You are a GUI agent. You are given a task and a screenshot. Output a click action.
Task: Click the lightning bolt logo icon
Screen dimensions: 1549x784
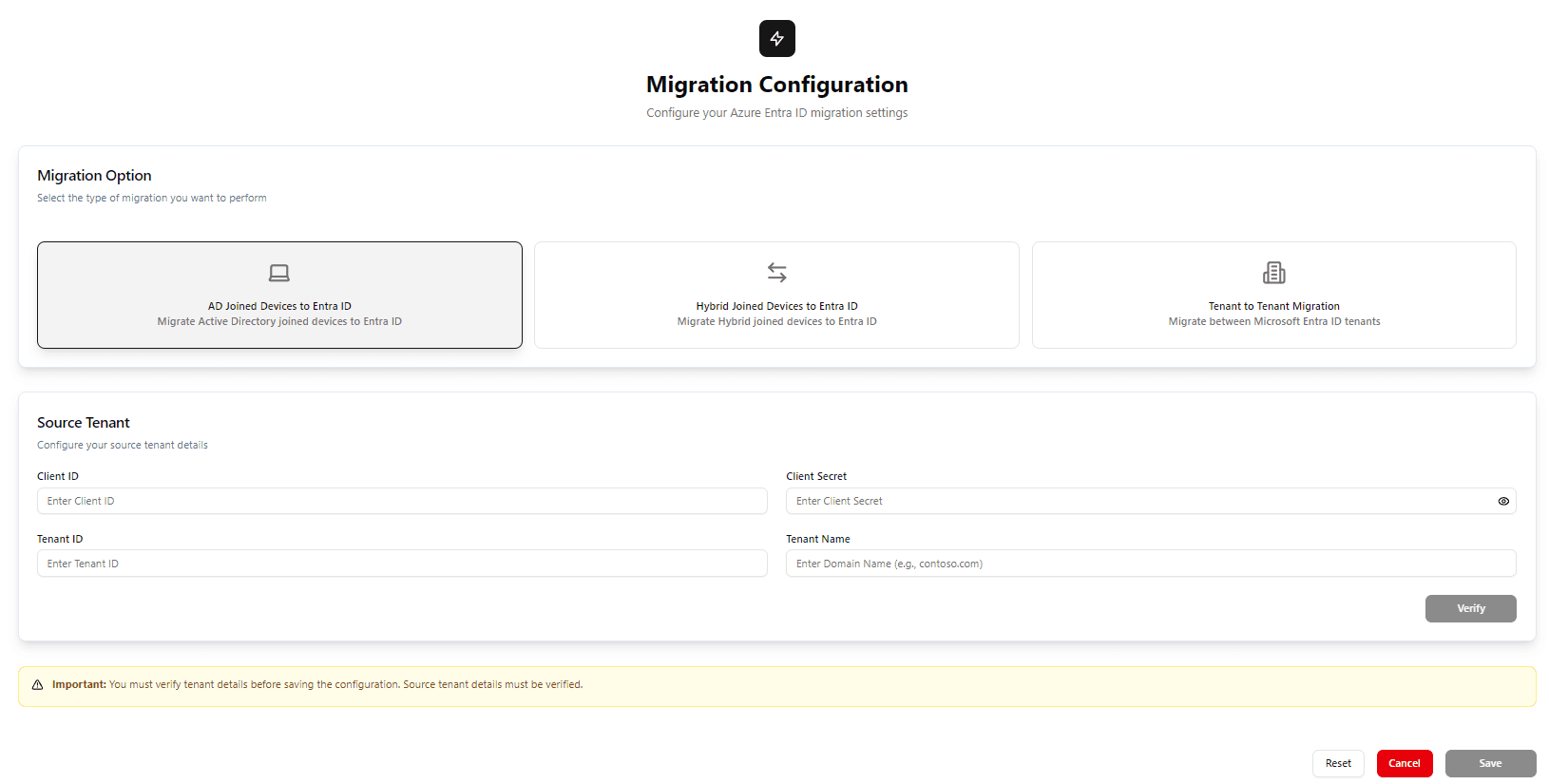[x=776, y=38]
